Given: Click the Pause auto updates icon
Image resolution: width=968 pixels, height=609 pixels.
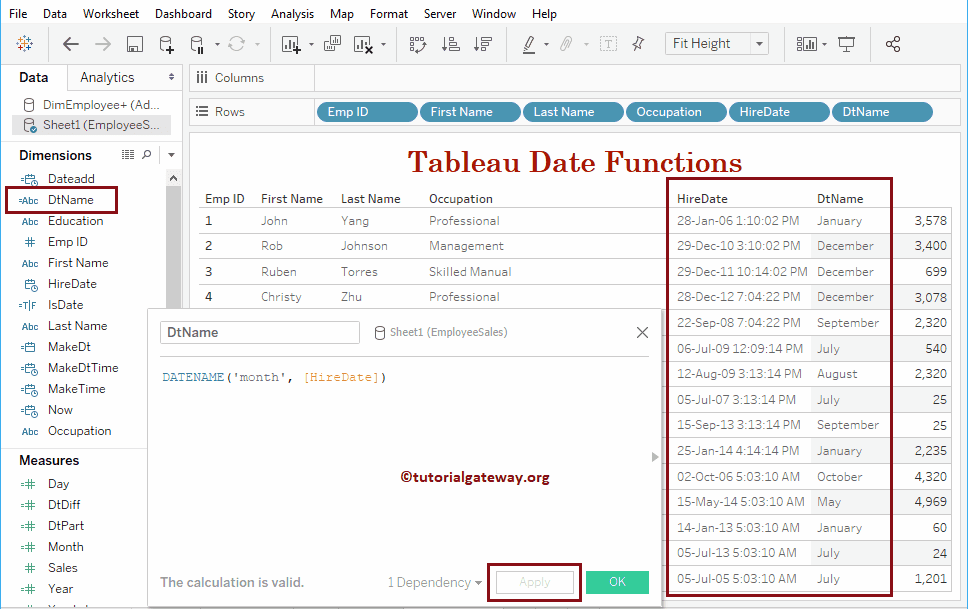Looking at the screenshot, I should point(197,44).
